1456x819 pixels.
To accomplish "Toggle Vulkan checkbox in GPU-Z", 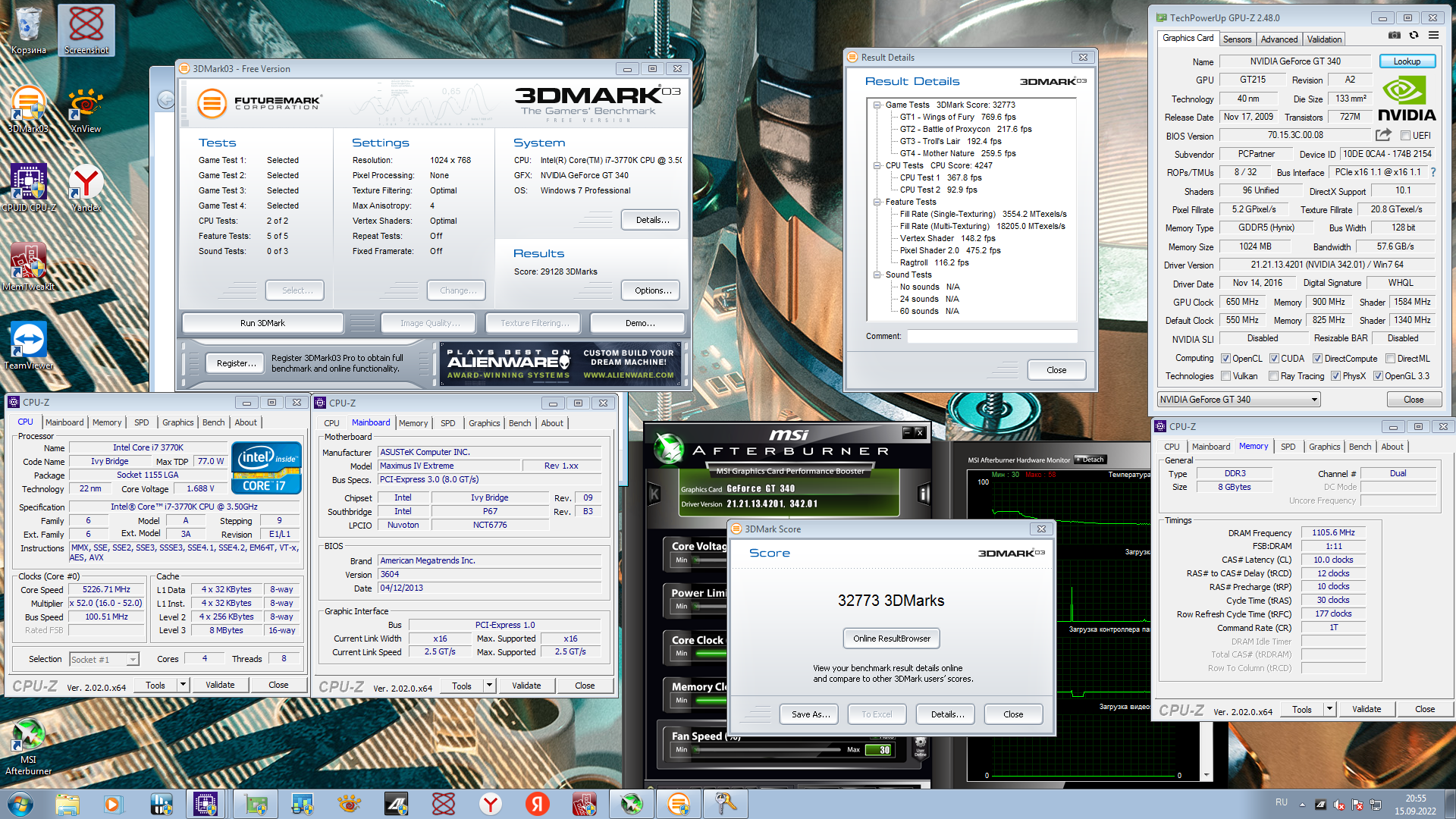I will (x=1225, y=376).
